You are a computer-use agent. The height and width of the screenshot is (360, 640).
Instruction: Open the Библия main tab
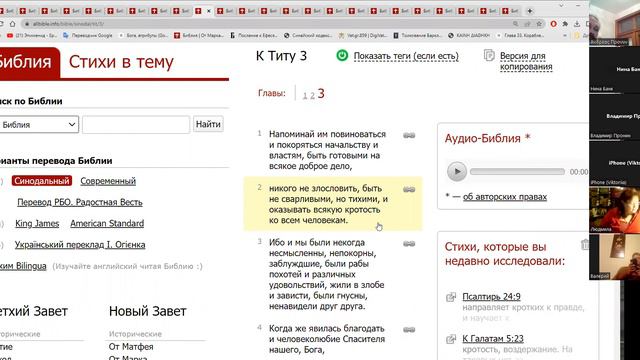pyautogui.click(x=29, y=62)
